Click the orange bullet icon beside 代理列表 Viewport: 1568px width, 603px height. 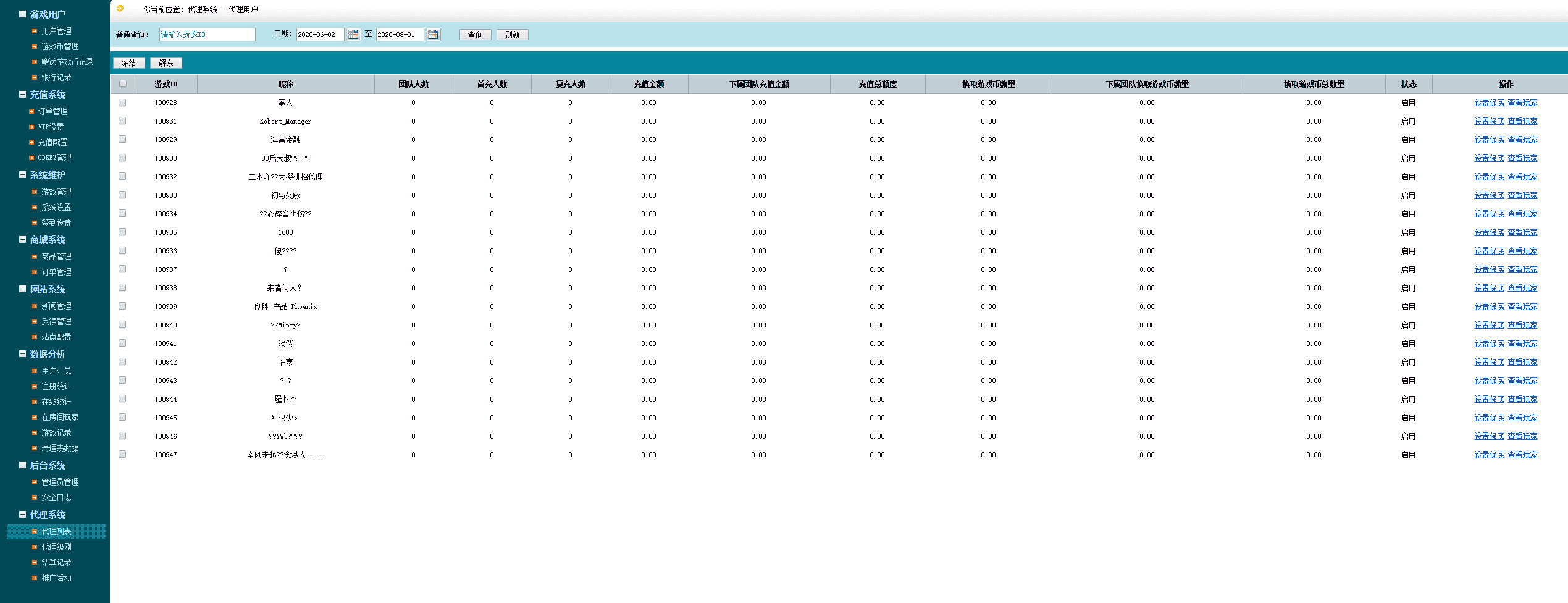[35, 531]
